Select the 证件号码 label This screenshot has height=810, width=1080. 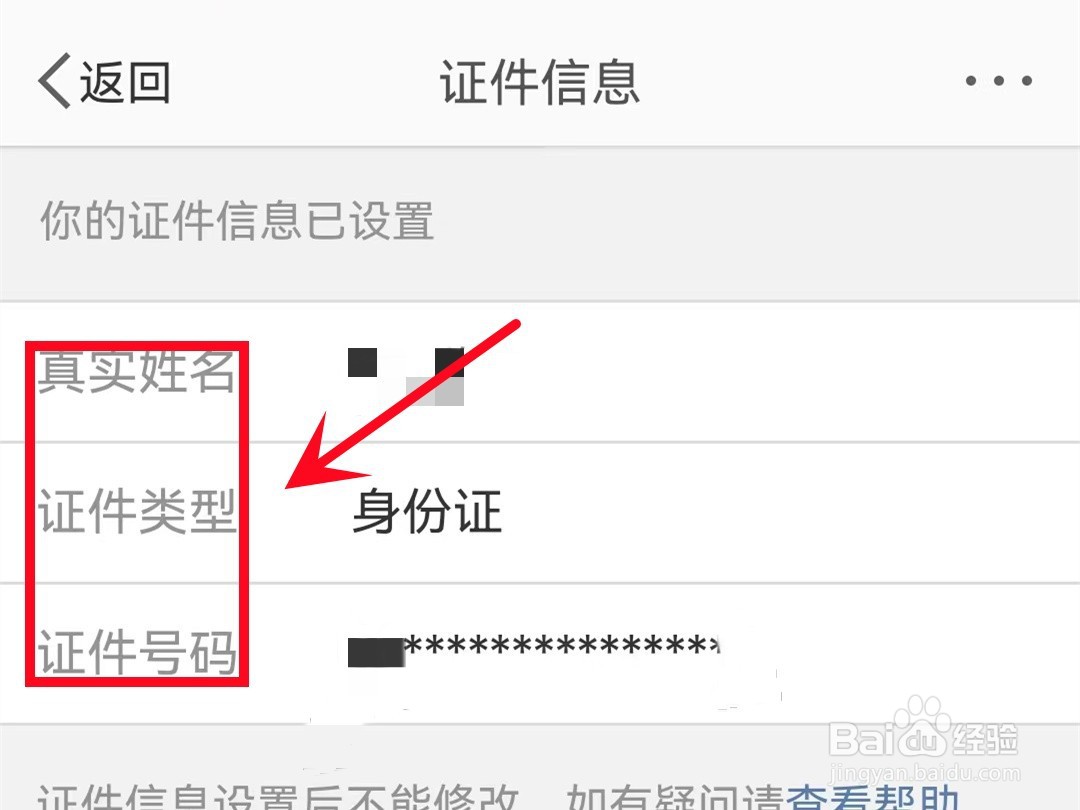(136, 652)
